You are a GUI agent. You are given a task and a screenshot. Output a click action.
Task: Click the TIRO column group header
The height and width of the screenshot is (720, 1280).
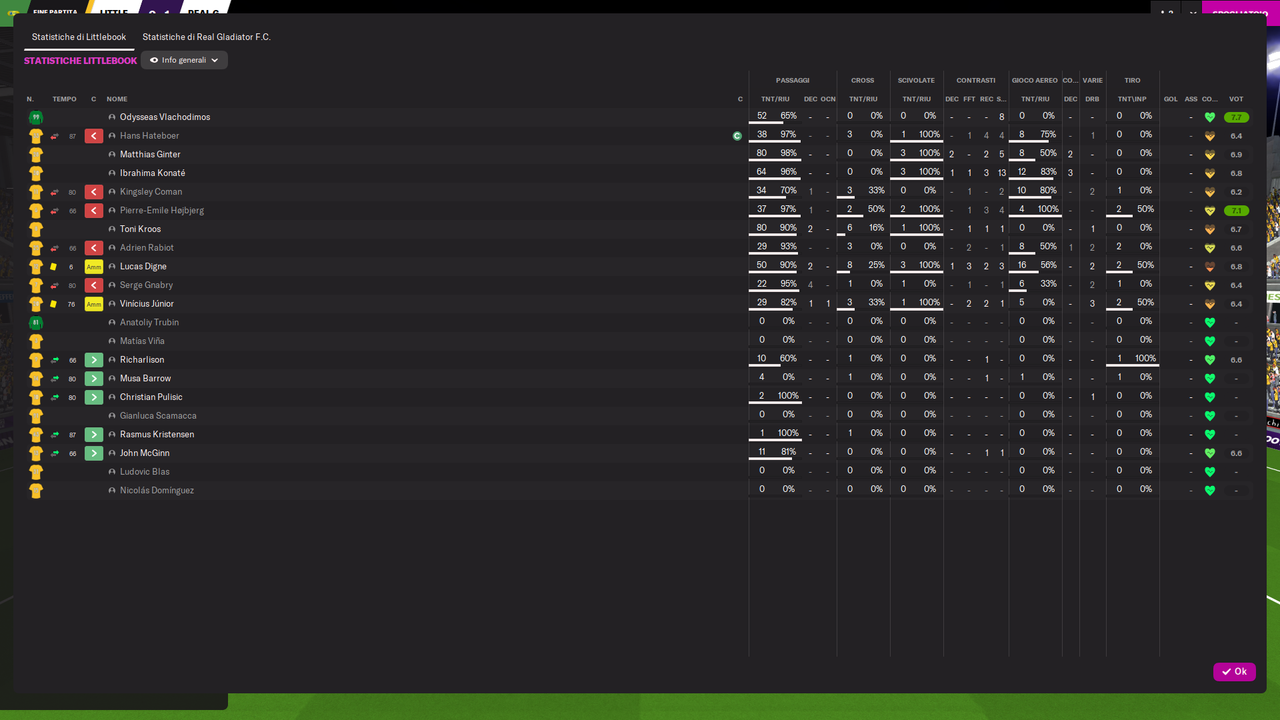(1132, 80)
